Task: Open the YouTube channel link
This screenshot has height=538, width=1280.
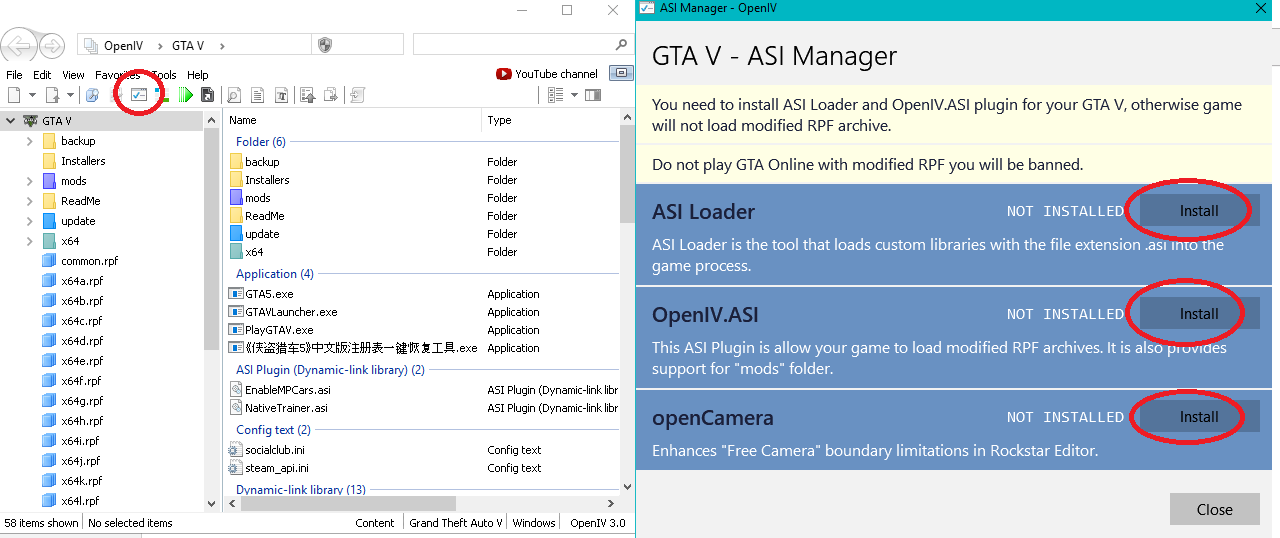Action: [x=547, y=73]
